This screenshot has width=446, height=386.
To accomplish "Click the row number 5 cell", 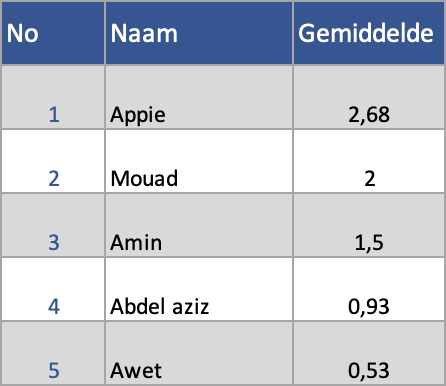I will [53, 353].
